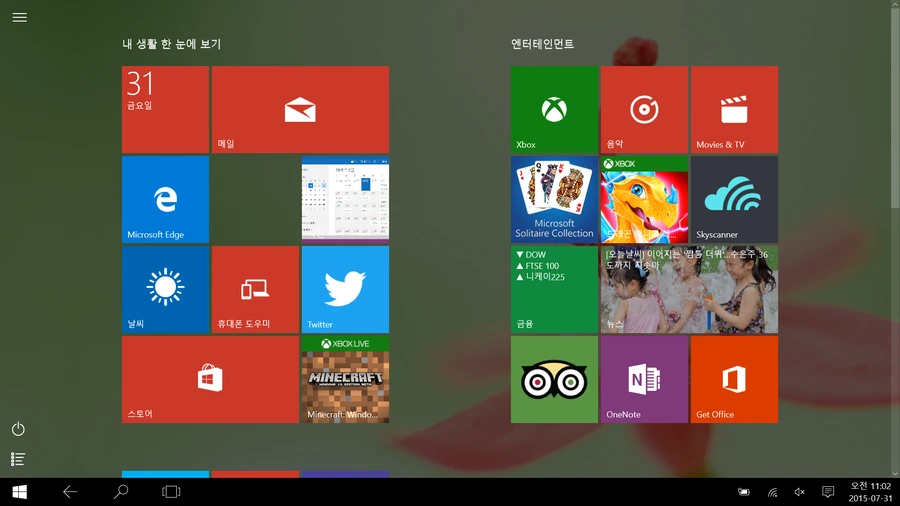Launch the Minecraft Windows 10 tile
The image size is (900, 506).
point(346,380)
